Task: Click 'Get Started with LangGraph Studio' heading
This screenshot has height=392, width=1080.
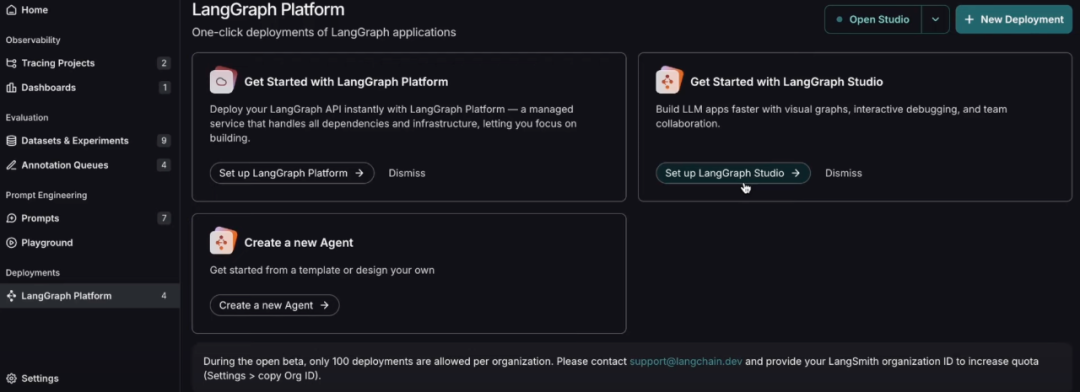Action: pos(787,82)
